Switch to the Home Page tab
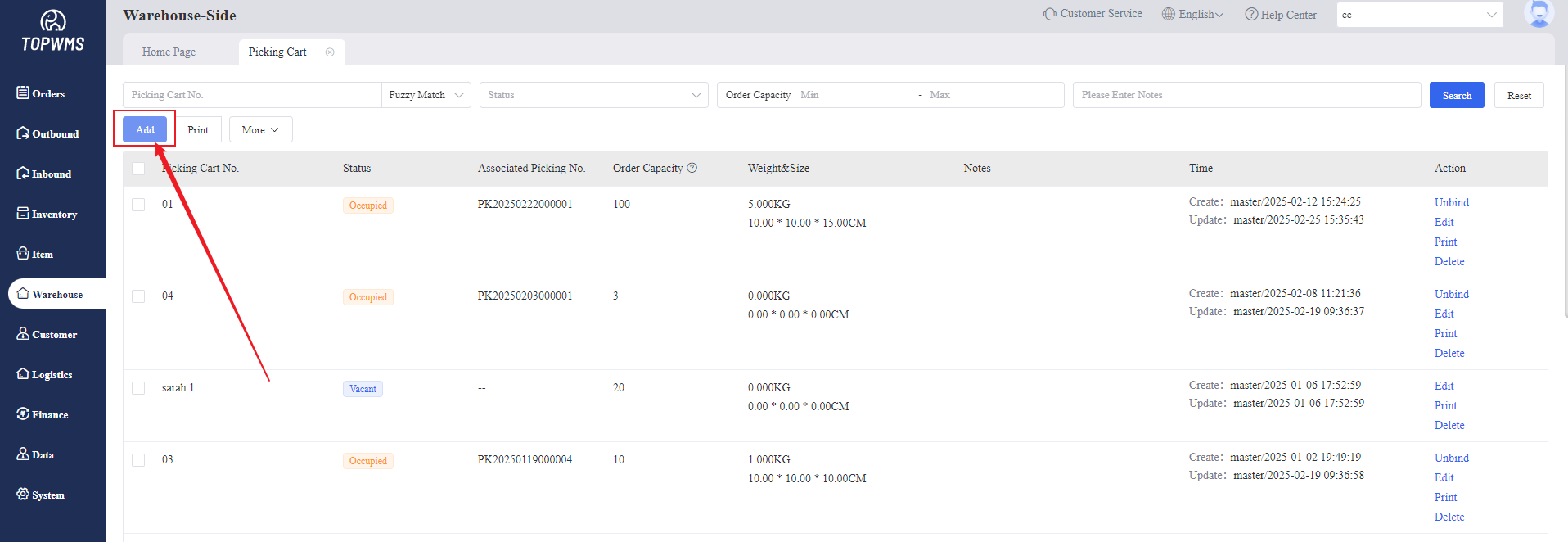Viewport: 1568px width, 542px height. tap(169, 52)
